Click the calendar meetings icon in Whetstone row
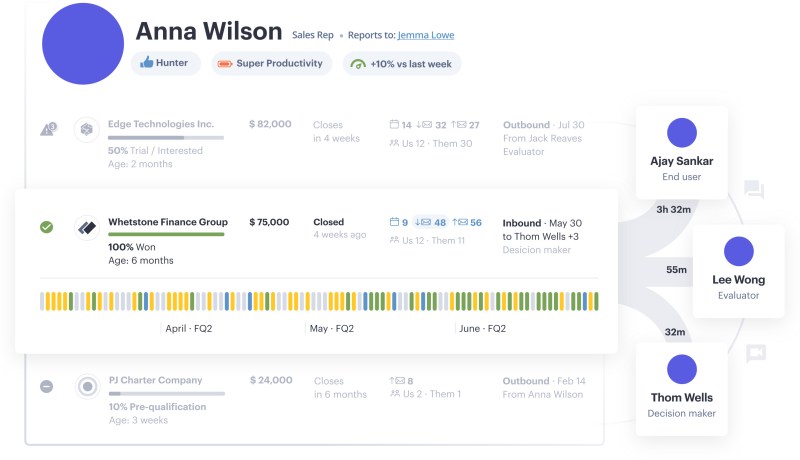 tap(393, 222)
